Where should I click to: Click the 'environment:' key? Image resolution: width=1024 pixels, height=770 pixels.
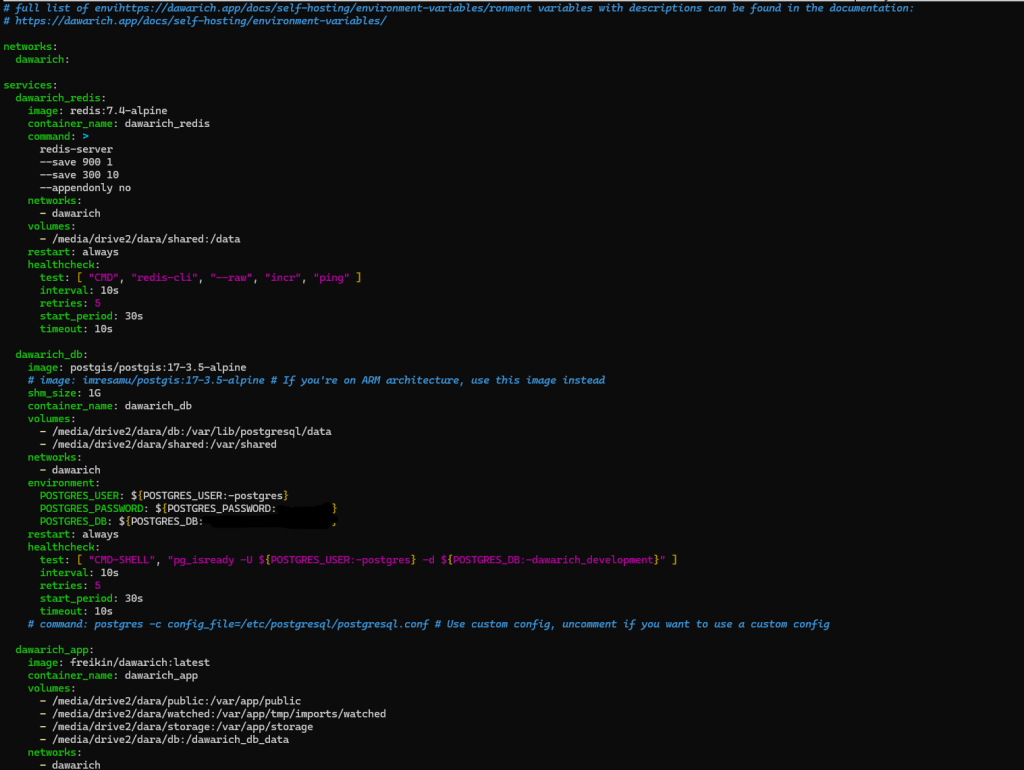pos(64,483)
